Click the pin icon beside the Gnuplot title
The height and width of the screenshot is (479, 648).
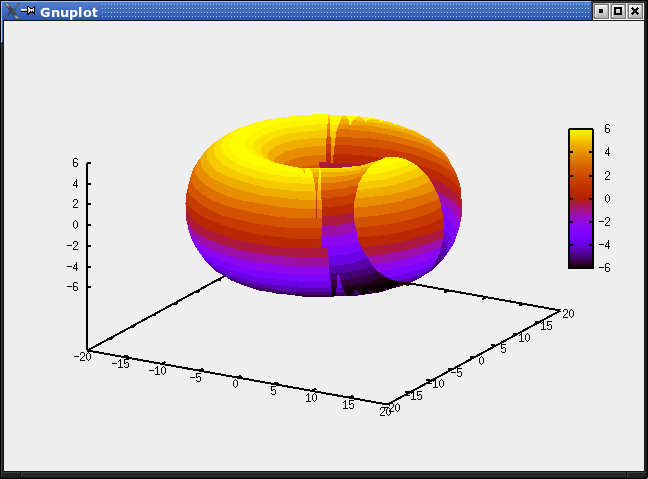[x=28, y=11]
